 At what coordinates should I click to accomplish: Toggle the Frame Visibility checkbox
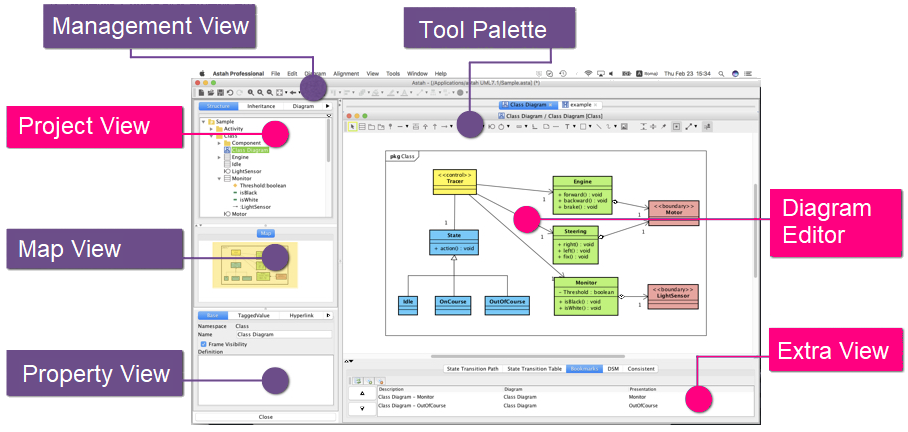[204, 343]
